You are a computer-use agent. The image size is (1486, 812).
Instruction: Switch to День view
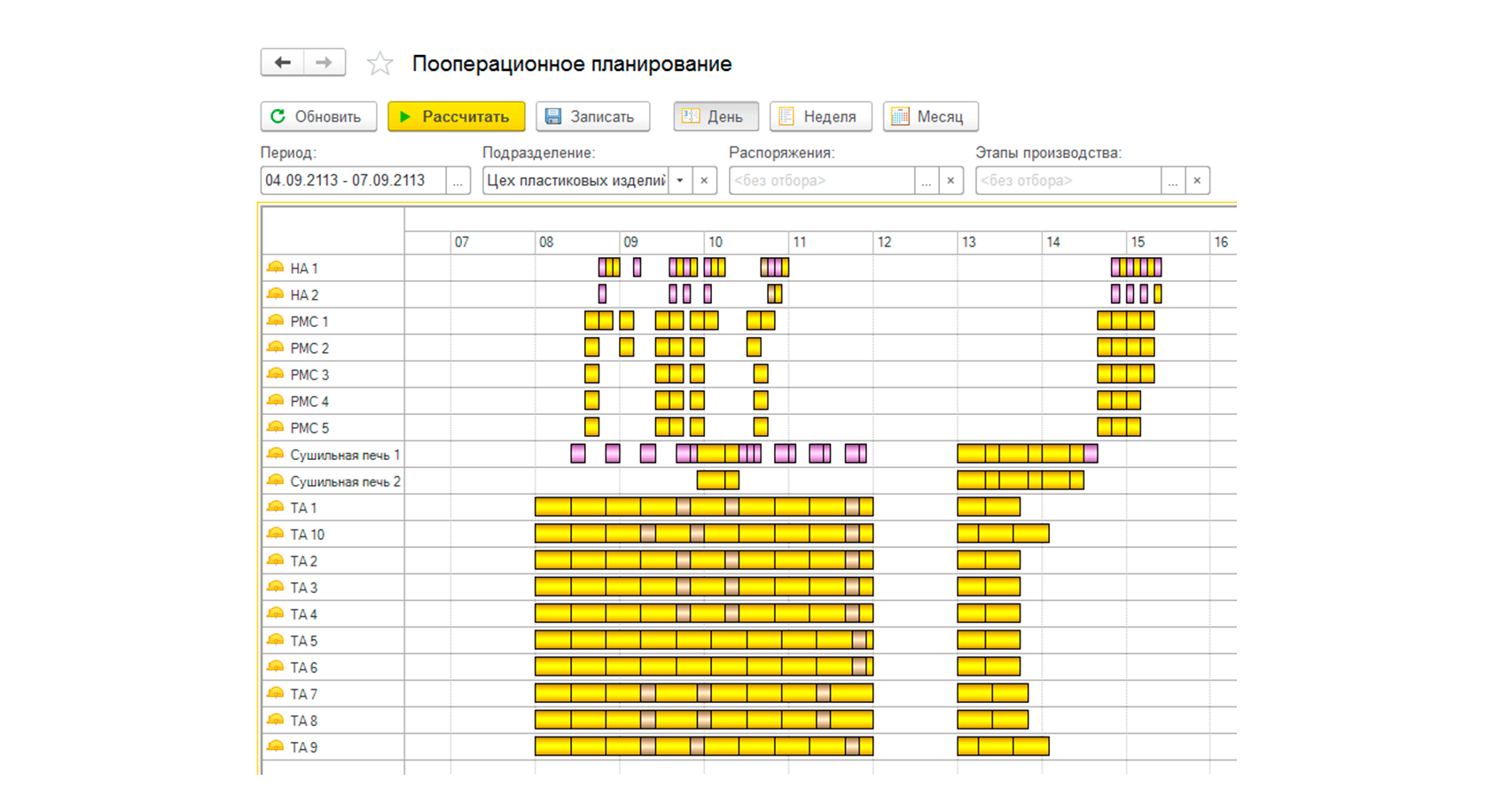(716, 116)
